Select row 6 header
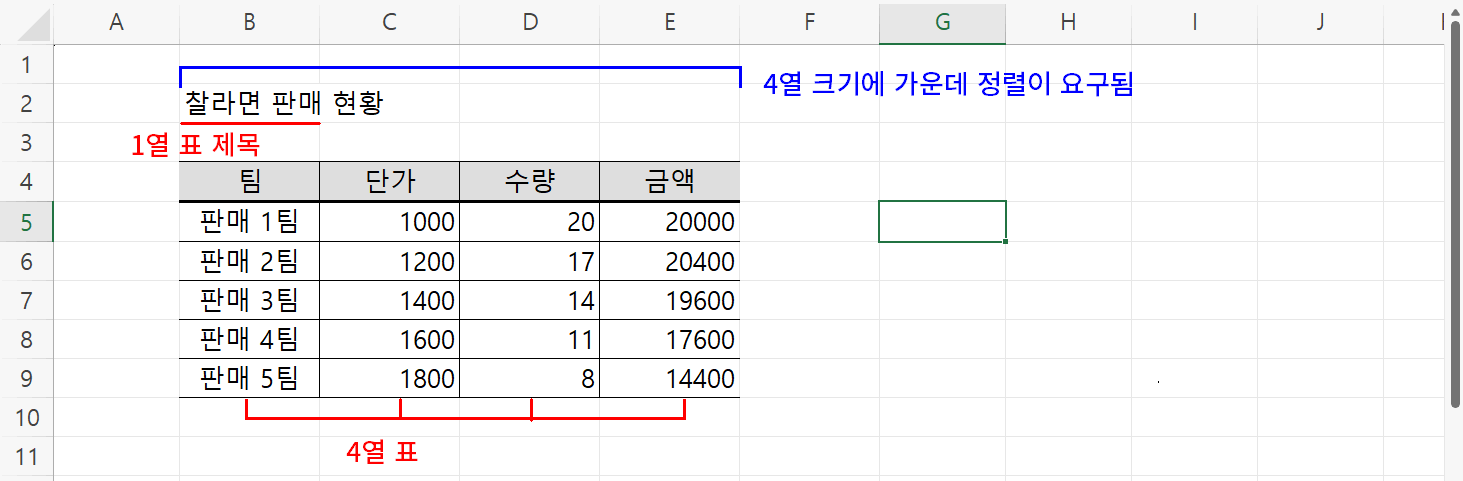Image resolution: width=1463 pixels, height=481 pixels. point(27,261)
